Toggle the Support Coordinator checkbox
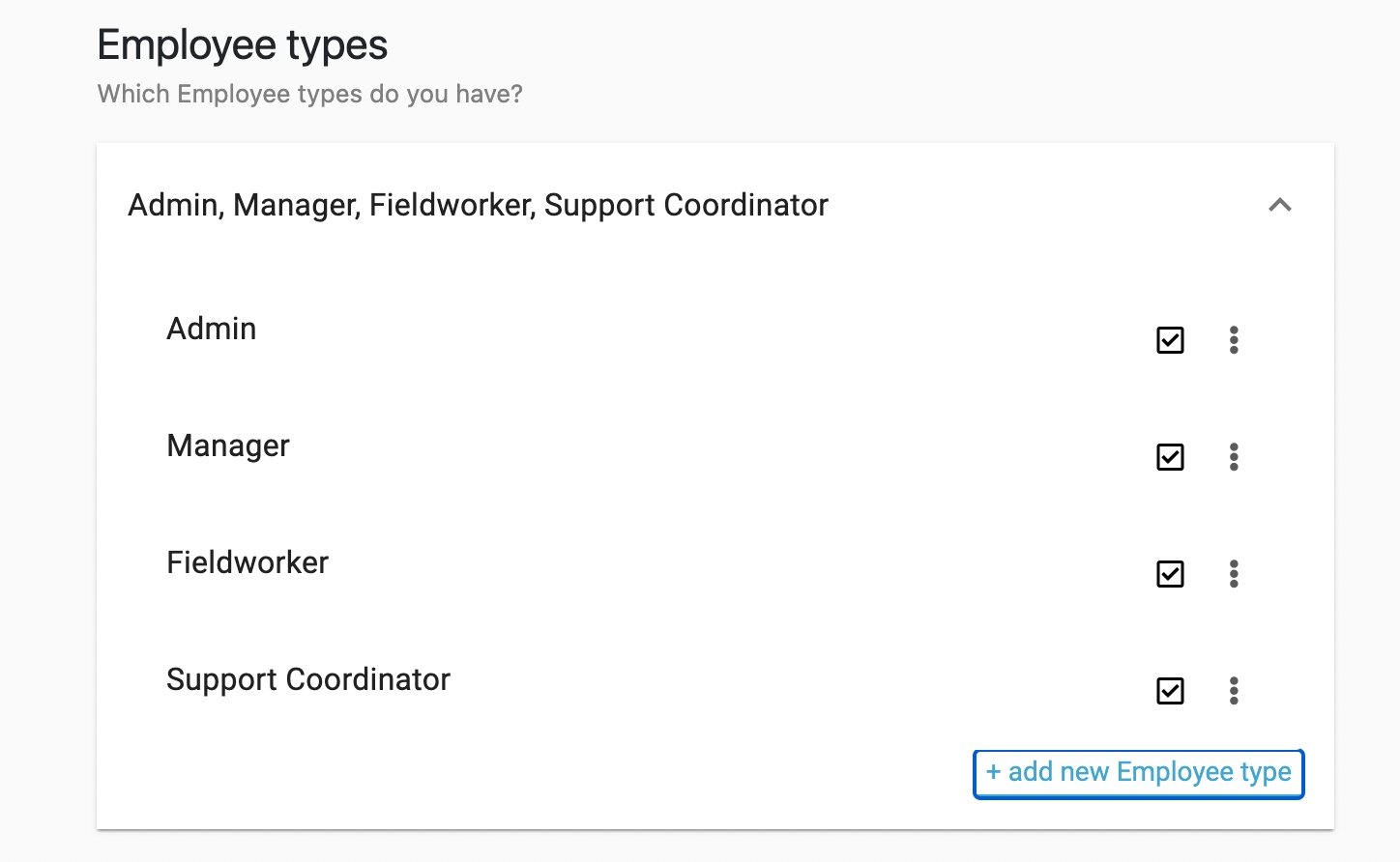The height and width of the screenshot is (862, 1400). [1170, 691]
